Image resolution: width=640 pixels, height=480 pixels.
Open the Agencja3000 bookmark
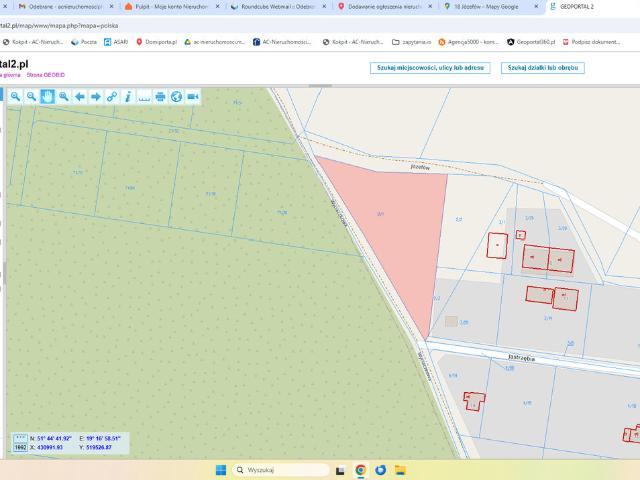point(469,42)
